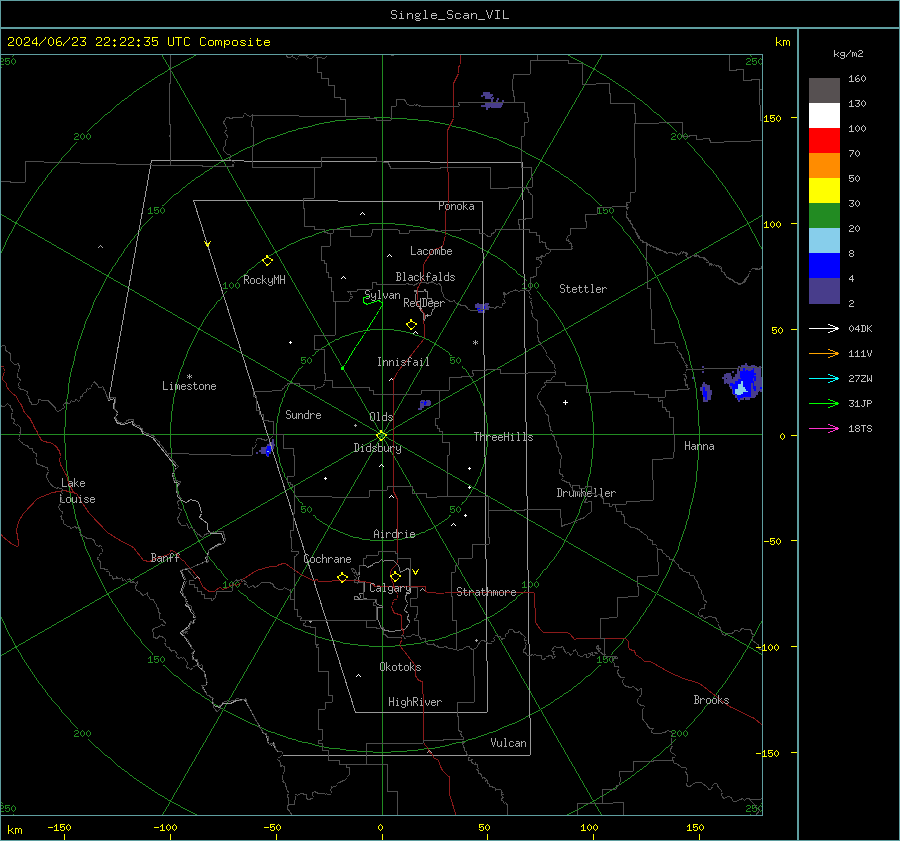Click the yellow diamond marker above Calgary label

(395, 576)
